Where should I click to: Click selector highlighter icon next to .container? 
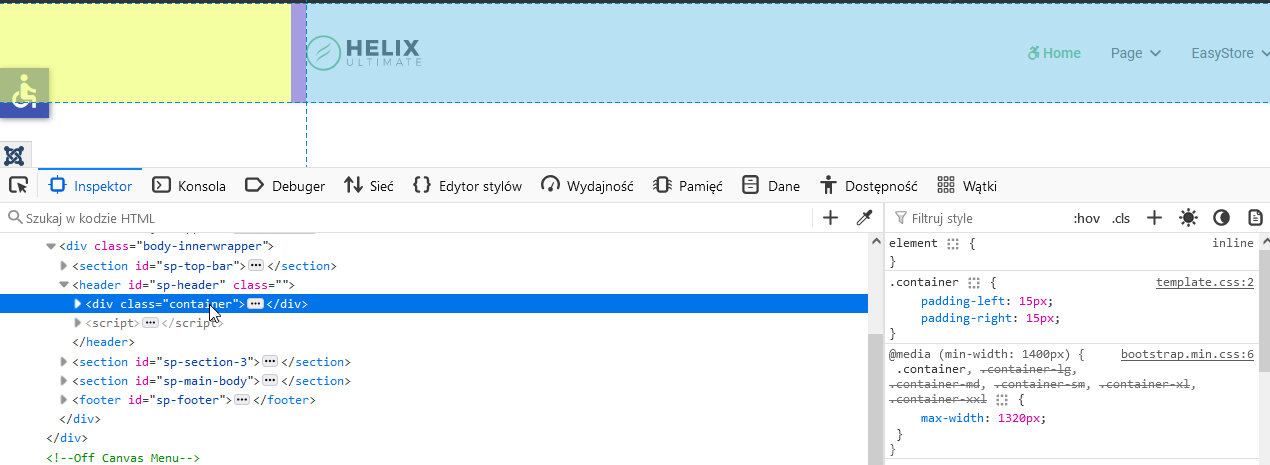(974, 282)
